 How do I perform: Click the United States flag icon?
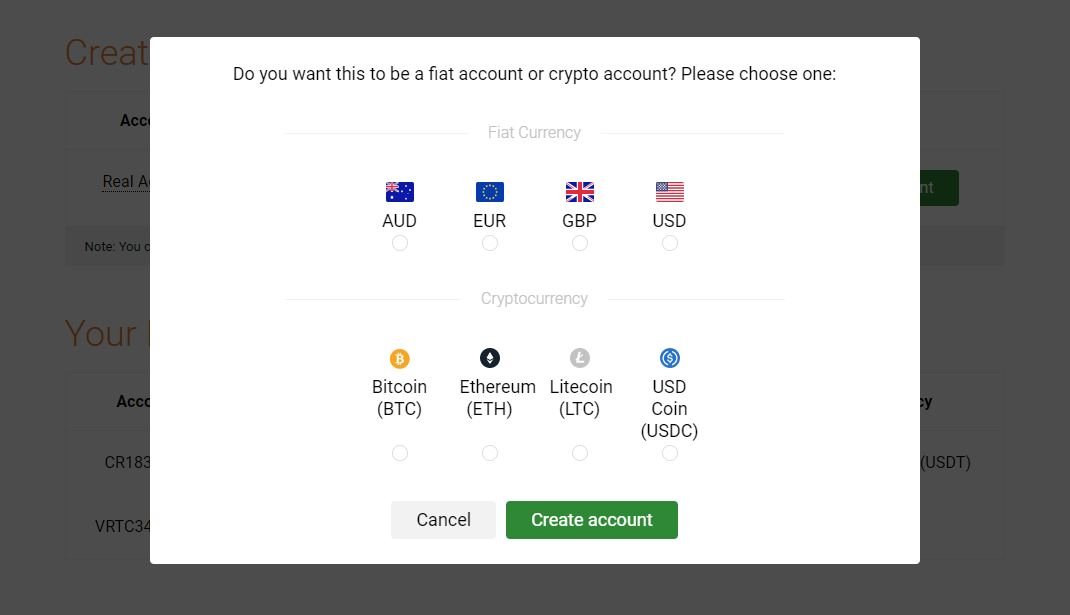tap(670, 192)
